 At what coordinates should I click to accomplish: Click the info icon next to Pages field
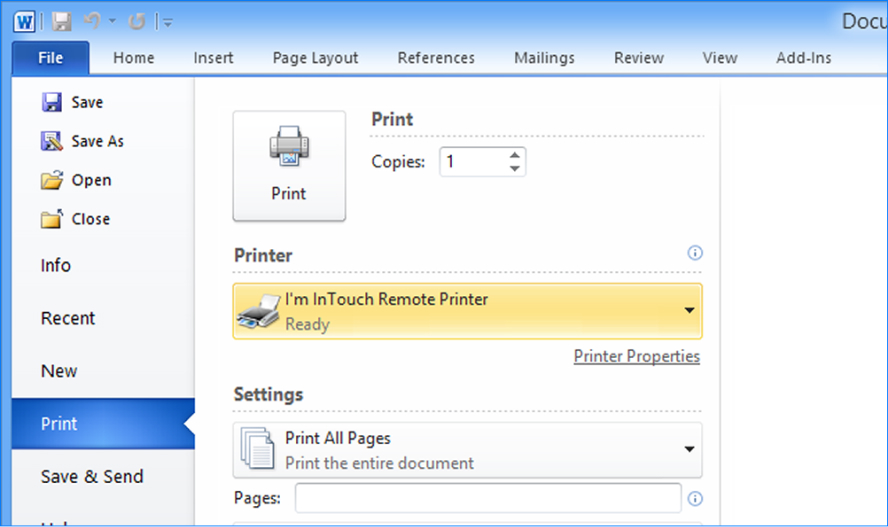click(x=696, y=498)
